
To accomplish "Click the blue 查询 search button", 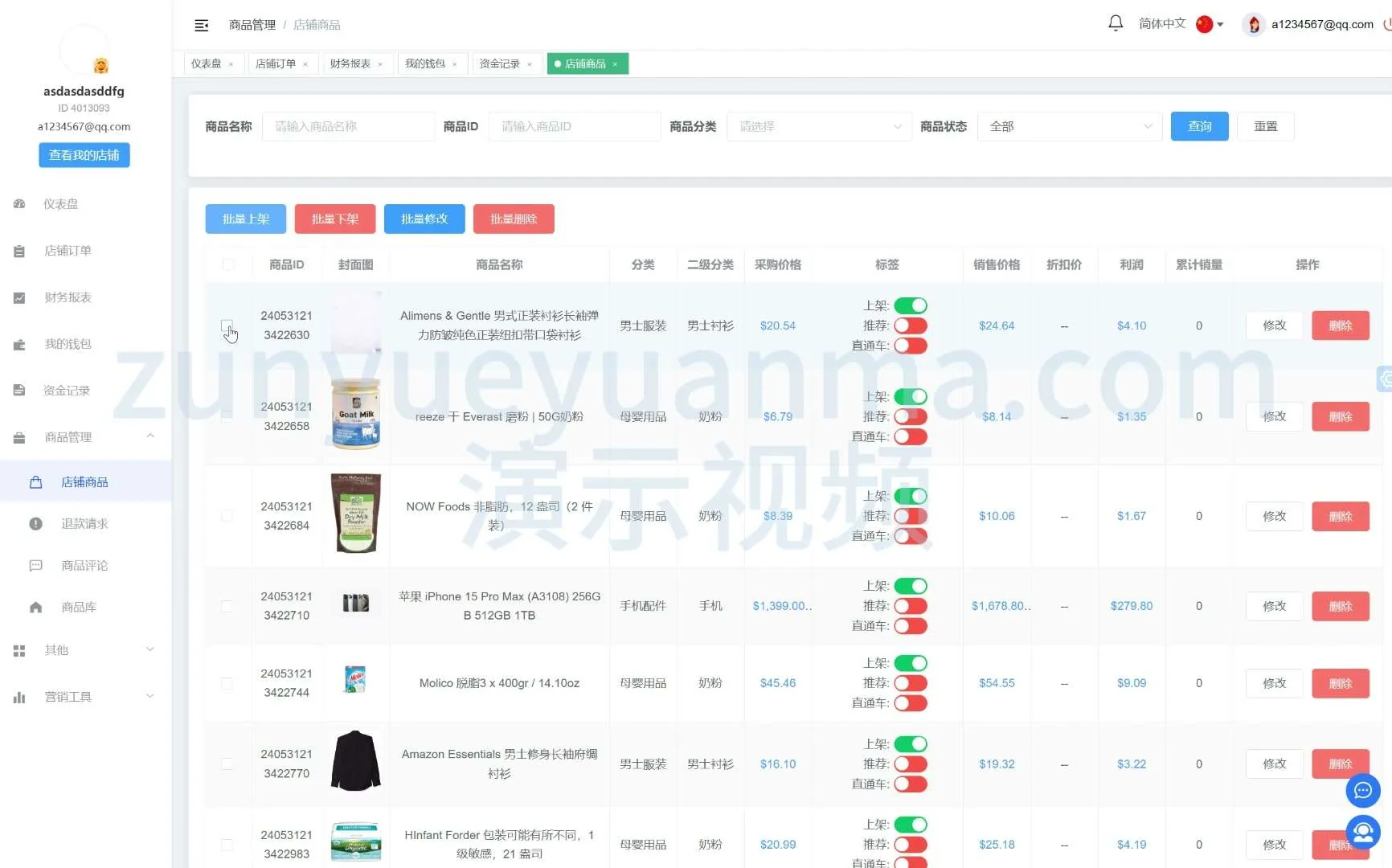I will point(1199,127).
